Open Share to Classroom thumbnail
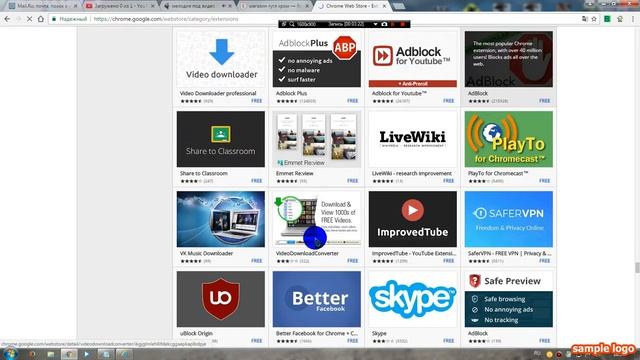Screen dimensions: 640x360 (221, 139)
